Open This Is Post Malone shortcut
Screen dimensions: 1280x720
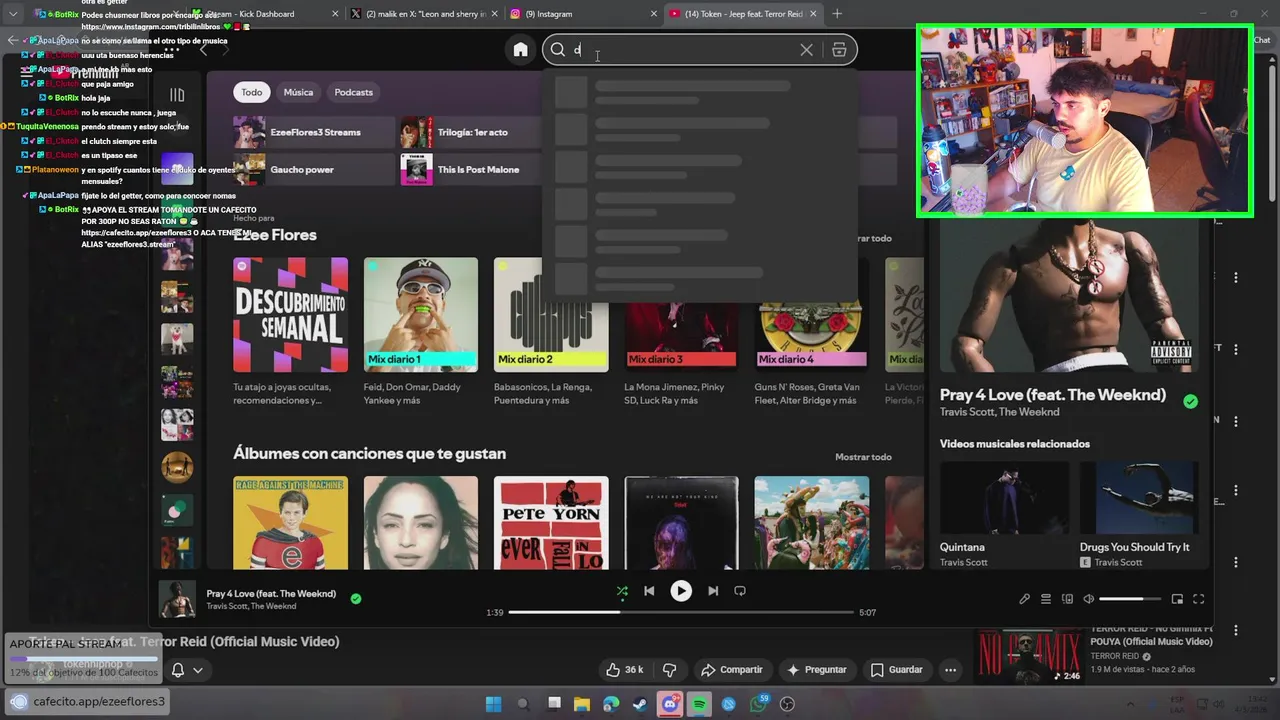coord(470,169)
